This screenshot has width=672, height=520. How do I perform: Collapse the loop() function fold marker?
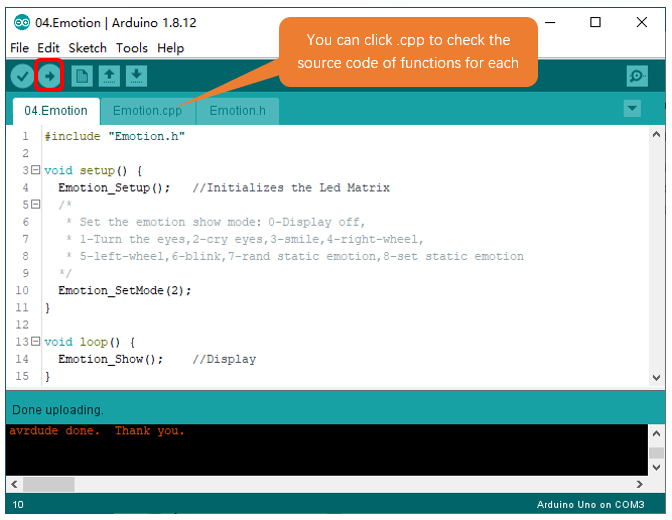tap(36, 341)
